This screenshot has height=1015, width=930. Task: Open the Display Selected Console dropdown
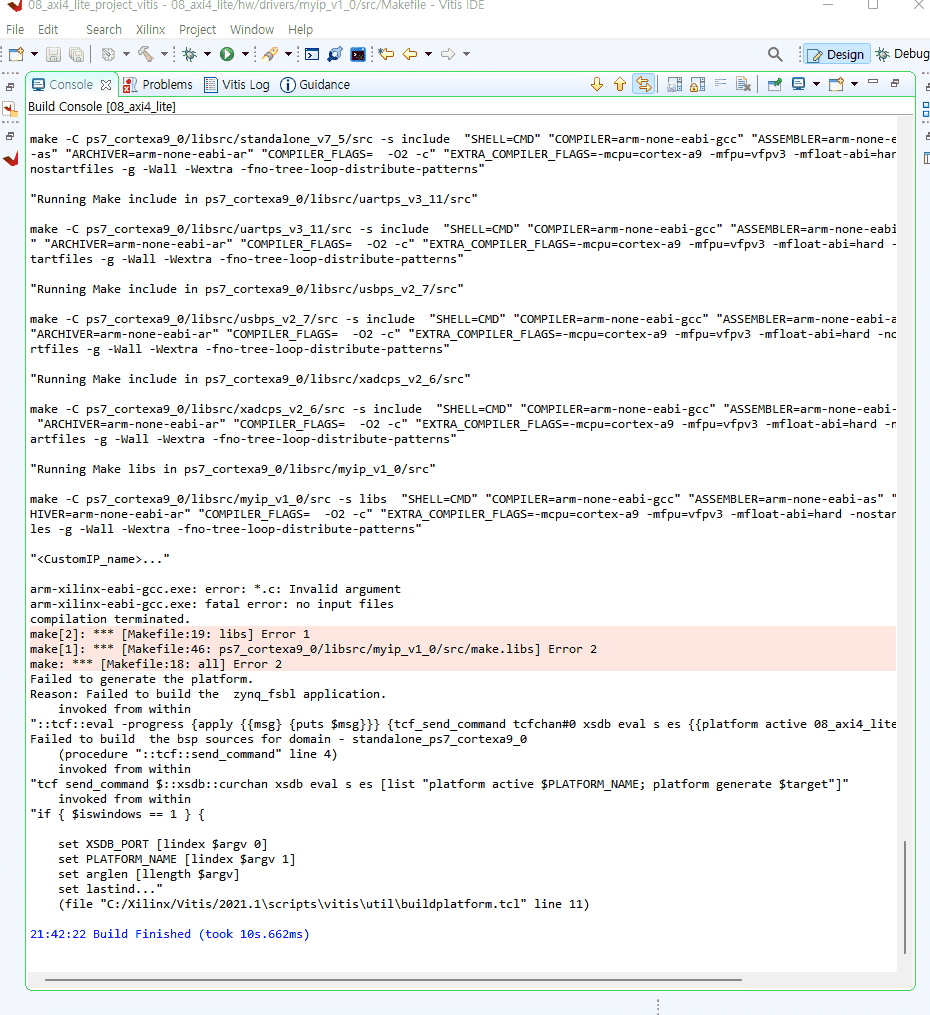point(816,84)
